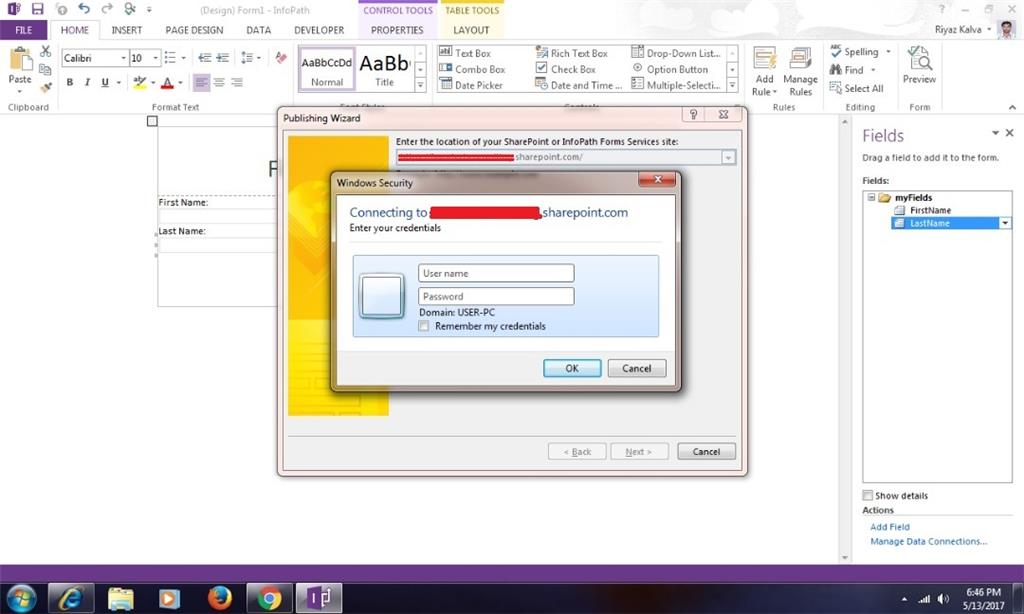Clear formatting with the eraser icon
Image resolution: width=1024 pixels, height=614 pixels.
tap(281, 57)
